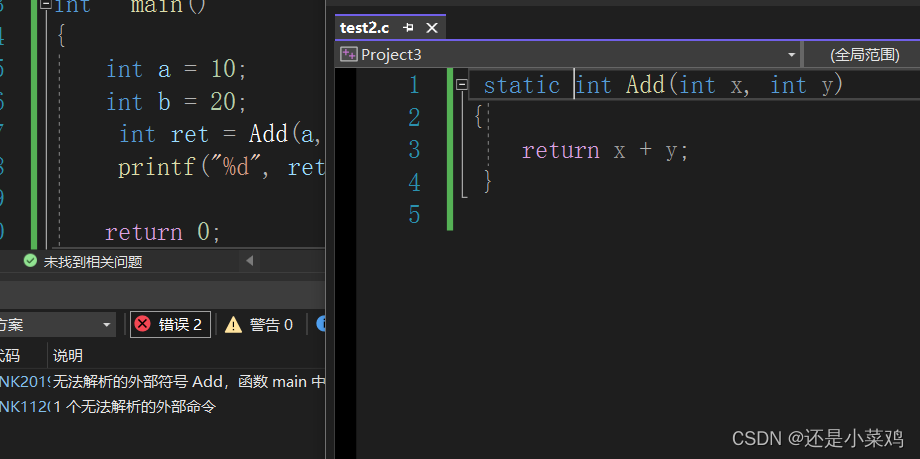Select the error row 1 个无法解析的外部命令
The height and width of the screenshot is (459, 920).
point(163,407)
